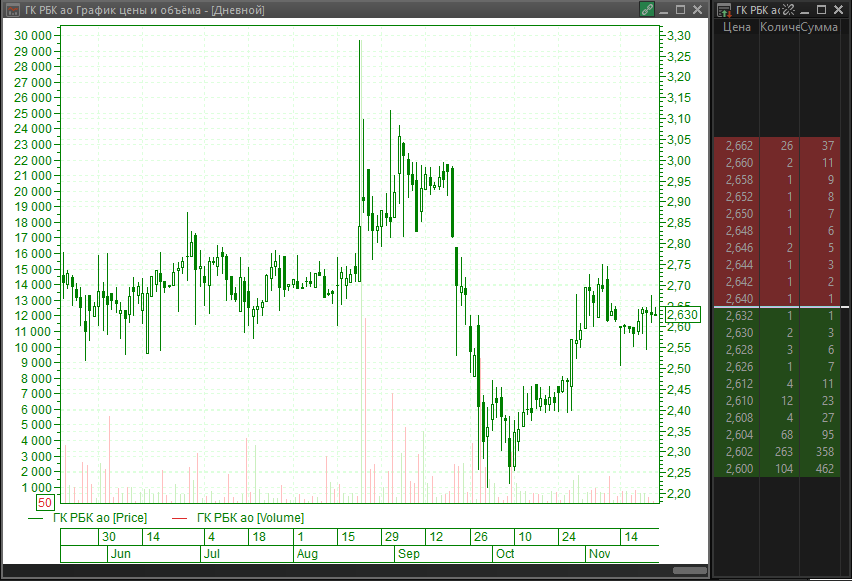Click the Aug month marker on time axis
Screen dimensions: 852x581
[308, 553]
